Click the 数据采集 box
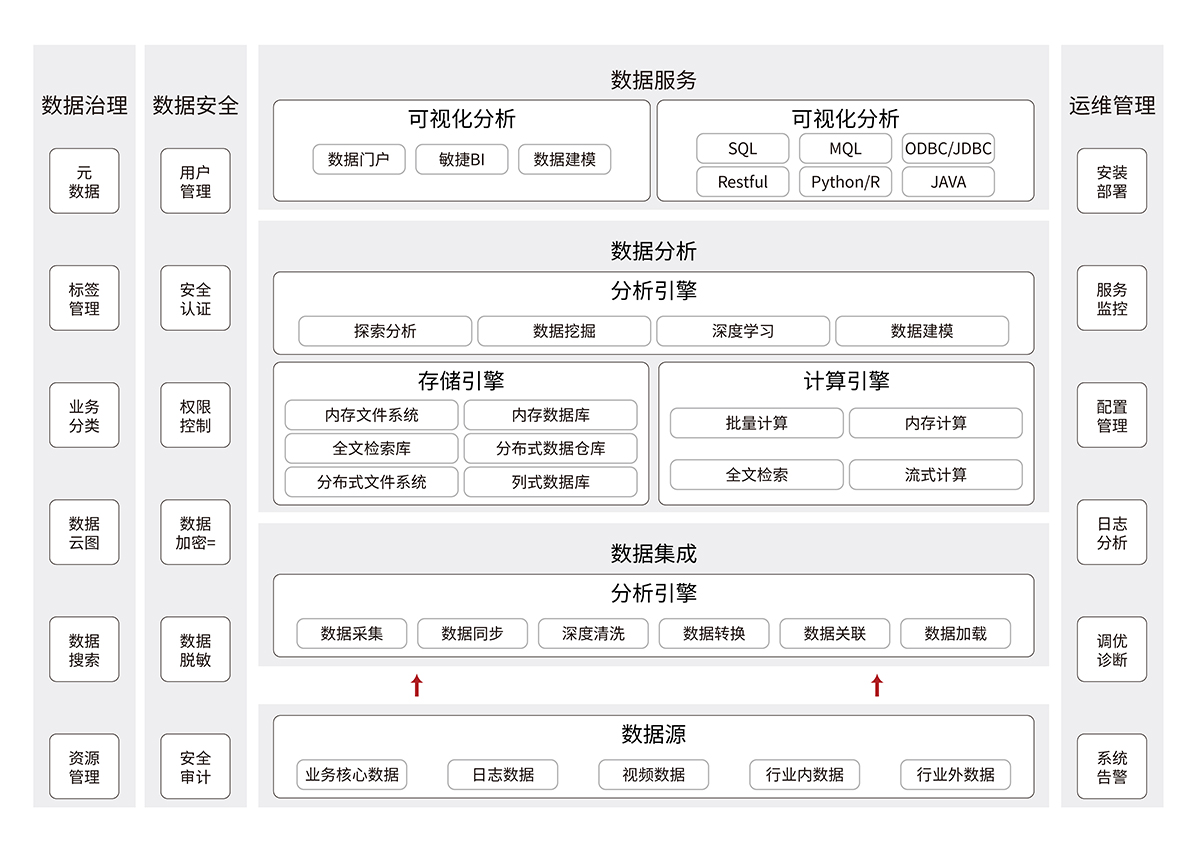This screenshot has height=844, width=1200. pos(352,633)
